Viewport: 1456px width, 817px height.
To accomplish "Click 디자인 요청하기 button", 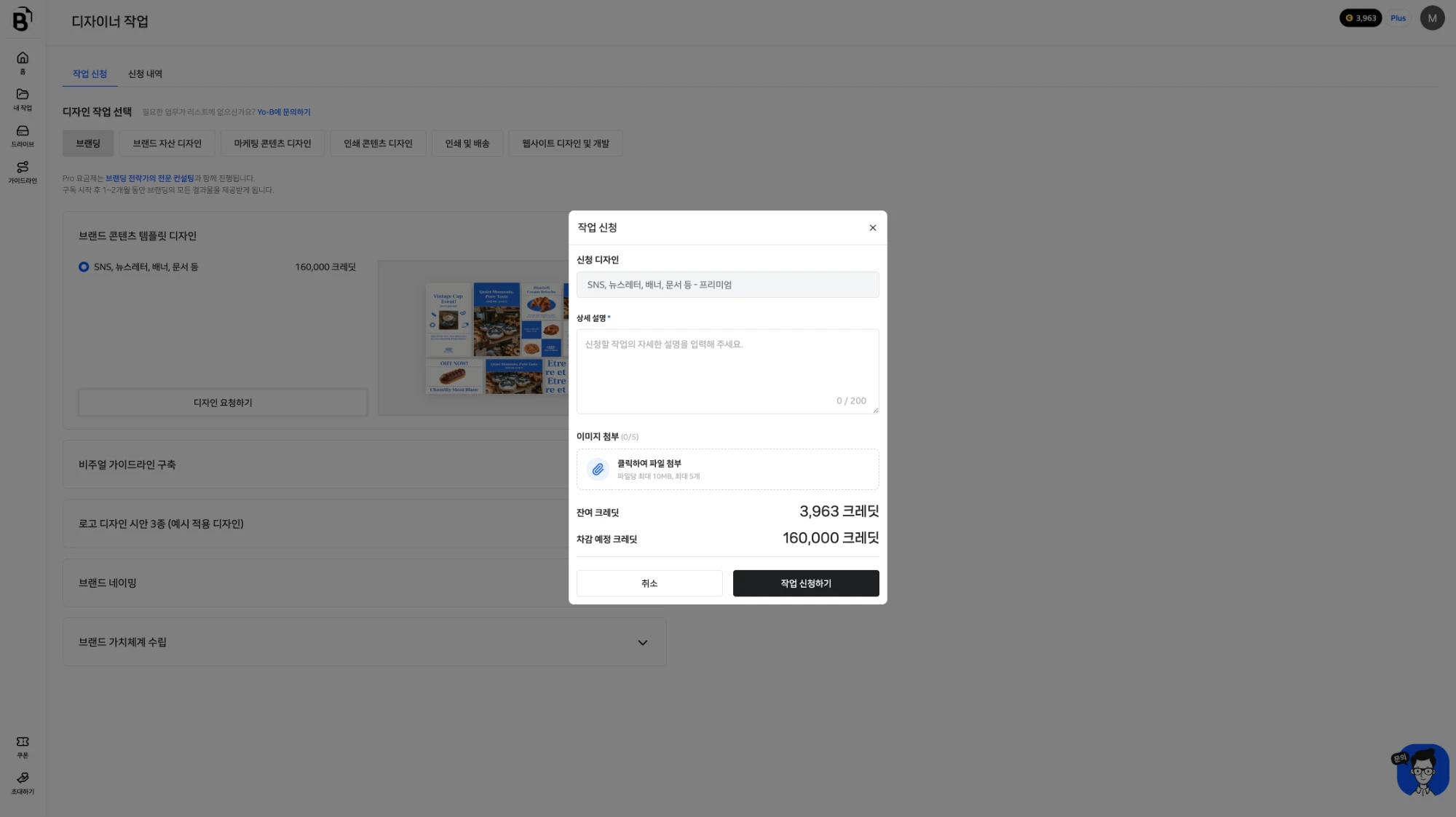I will pos(223,403).
